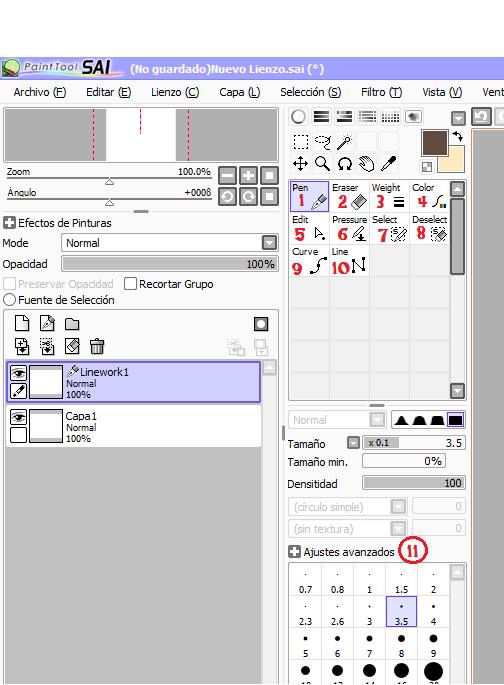
Task: Open the Editar menu
Action: [108, 92]
